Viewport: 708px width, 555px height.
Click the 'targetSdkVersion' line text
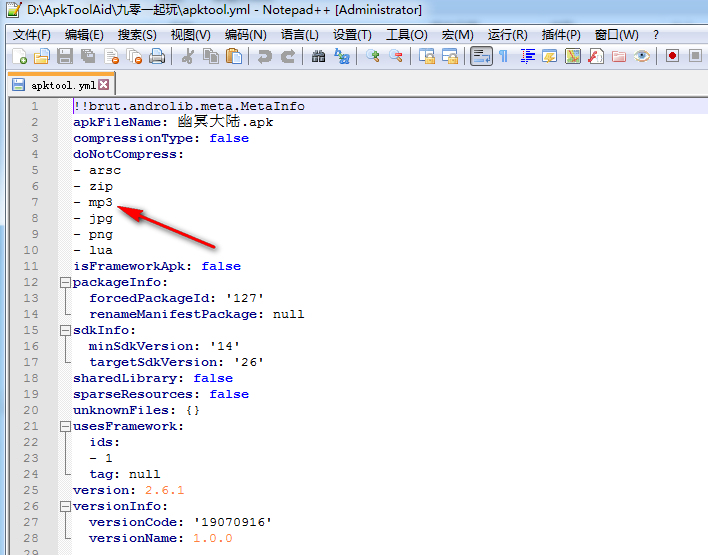pos(176,362)
